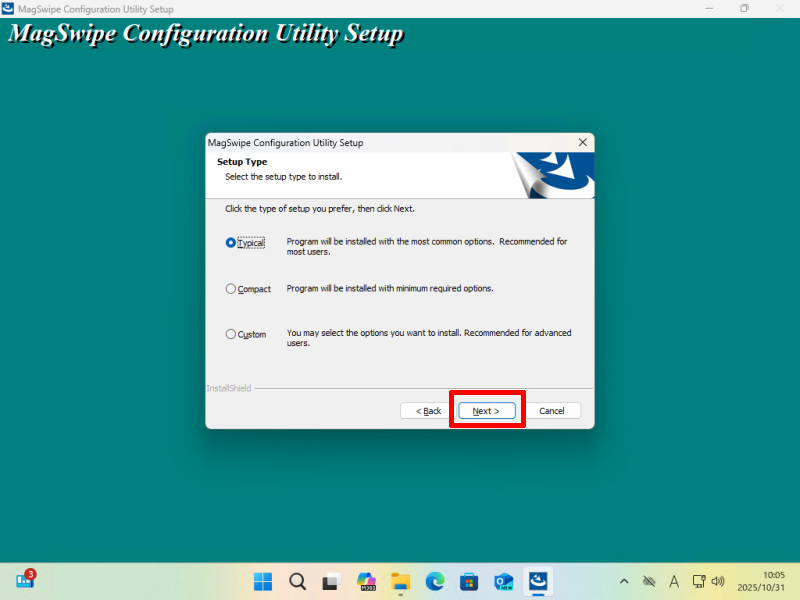The width and height of the screenshot is (800, 600).
Task: Choose the Compact setup option
Action: pyautogui.click(x=231, y=289)
